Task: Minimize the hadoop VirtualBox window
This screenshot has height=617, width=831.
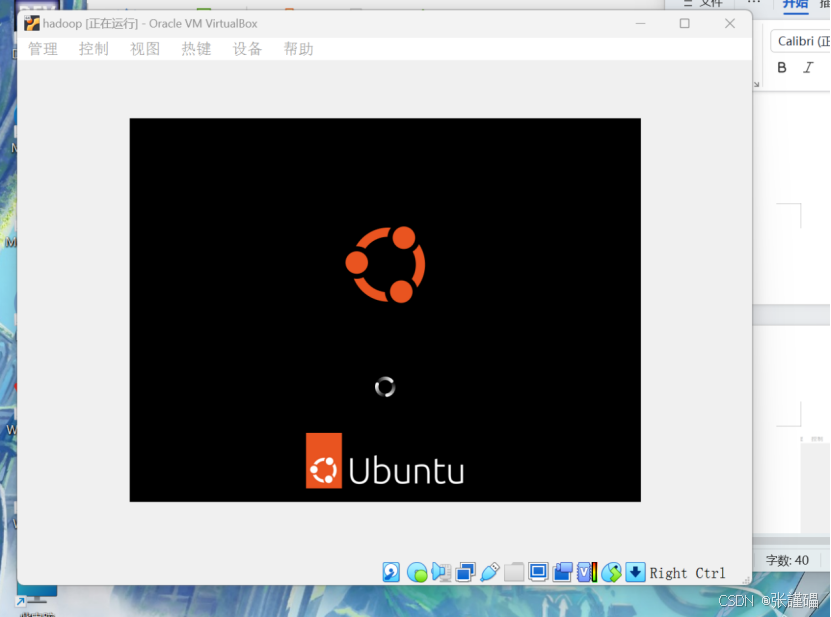Action: (640, 23)
